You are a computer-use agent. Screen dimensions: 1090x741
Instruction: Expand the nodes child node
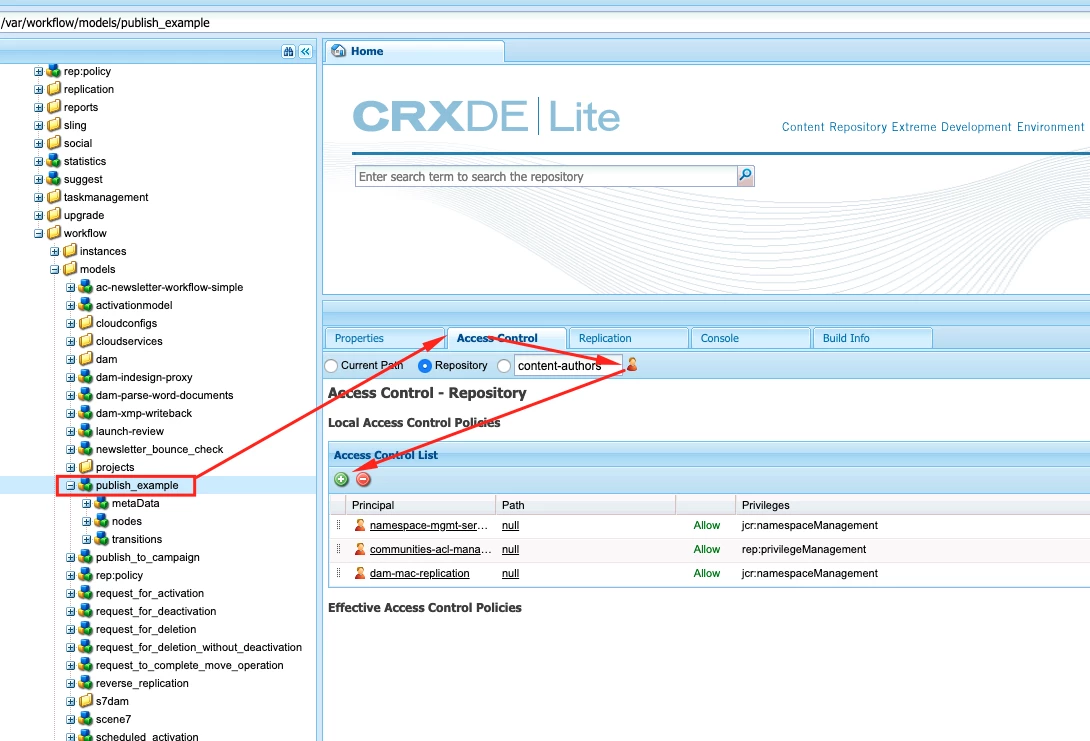point(86,521)
